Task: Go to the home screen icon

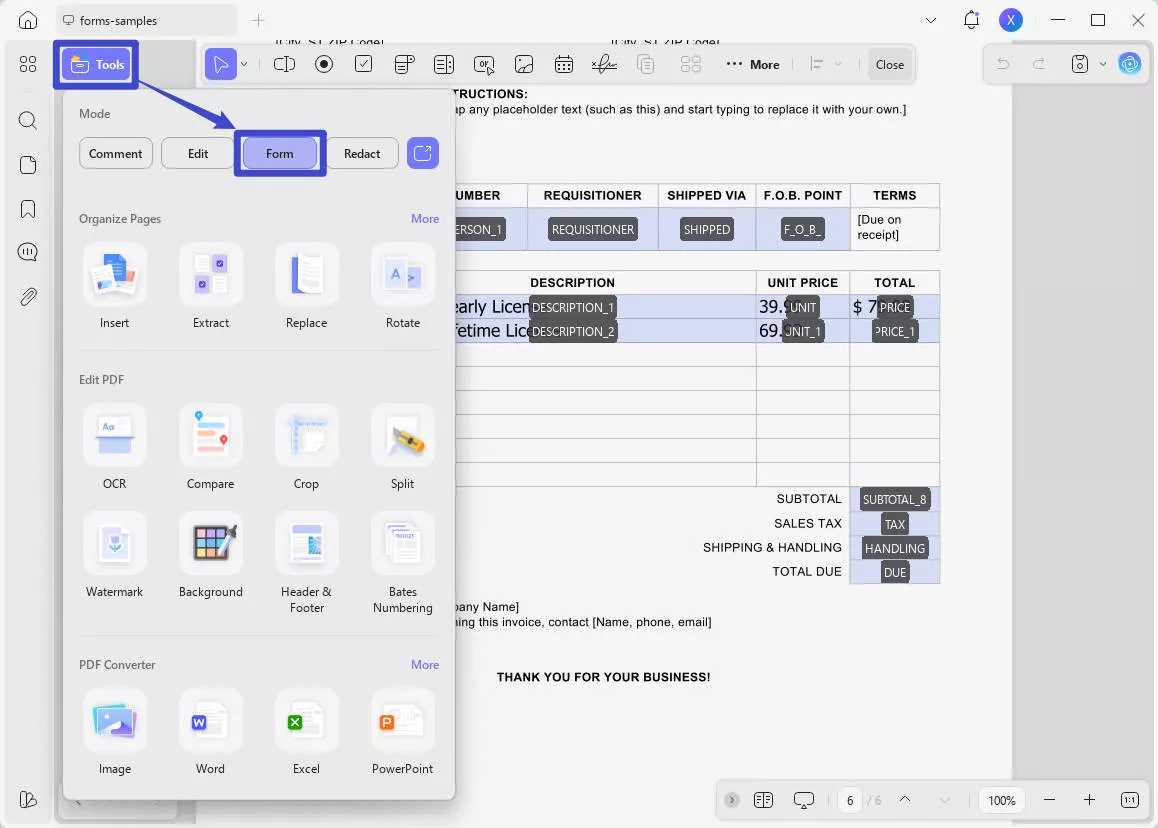Action: [x=27, y=20]
